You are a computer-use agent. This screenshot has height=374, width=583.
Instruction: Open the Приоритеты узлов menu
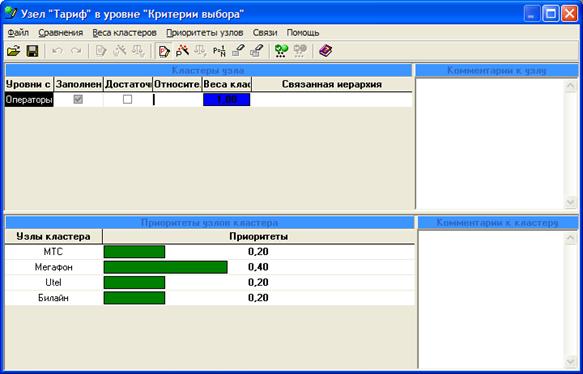(204, 33)
